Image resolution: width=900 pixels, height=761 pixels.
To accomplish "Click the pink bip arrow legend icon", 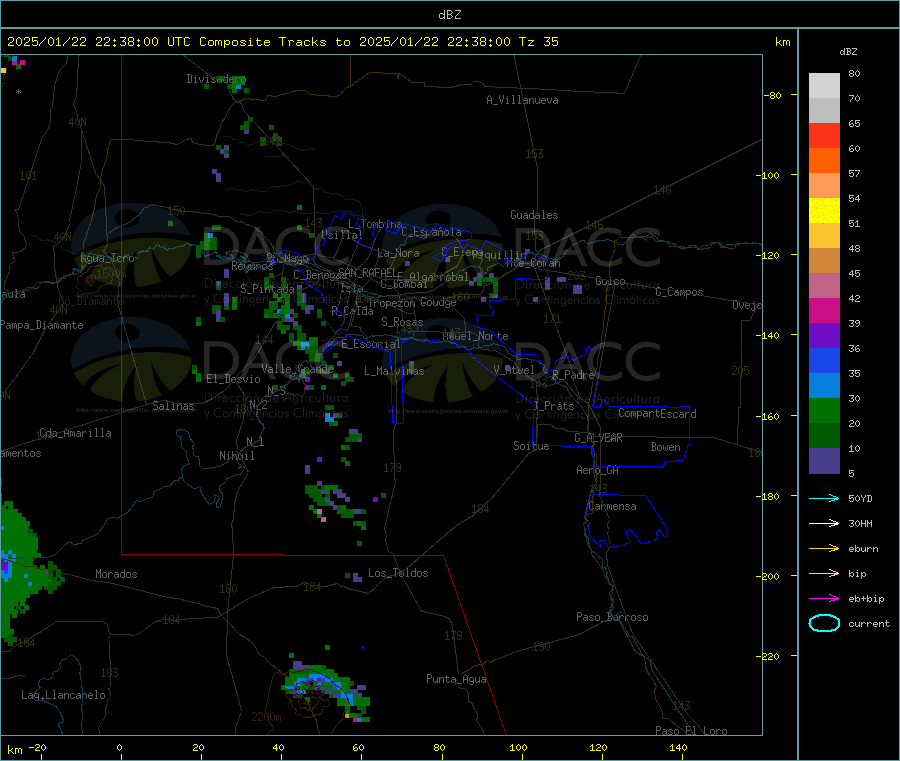I will tap(824, 573).
